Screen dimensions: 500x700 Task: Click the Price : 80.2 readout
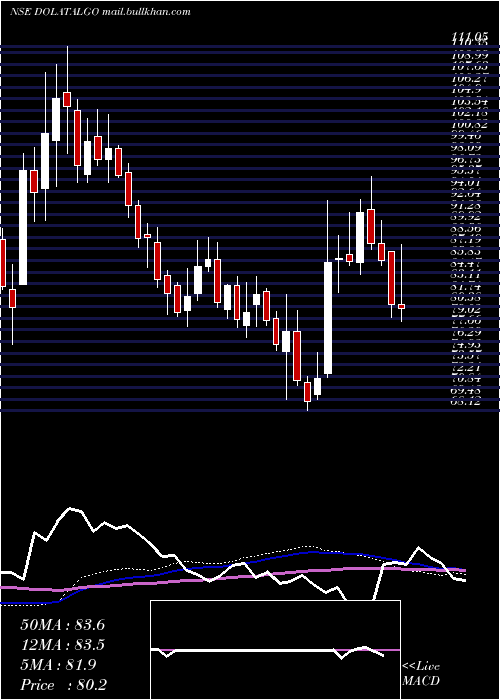coord(63,685)
